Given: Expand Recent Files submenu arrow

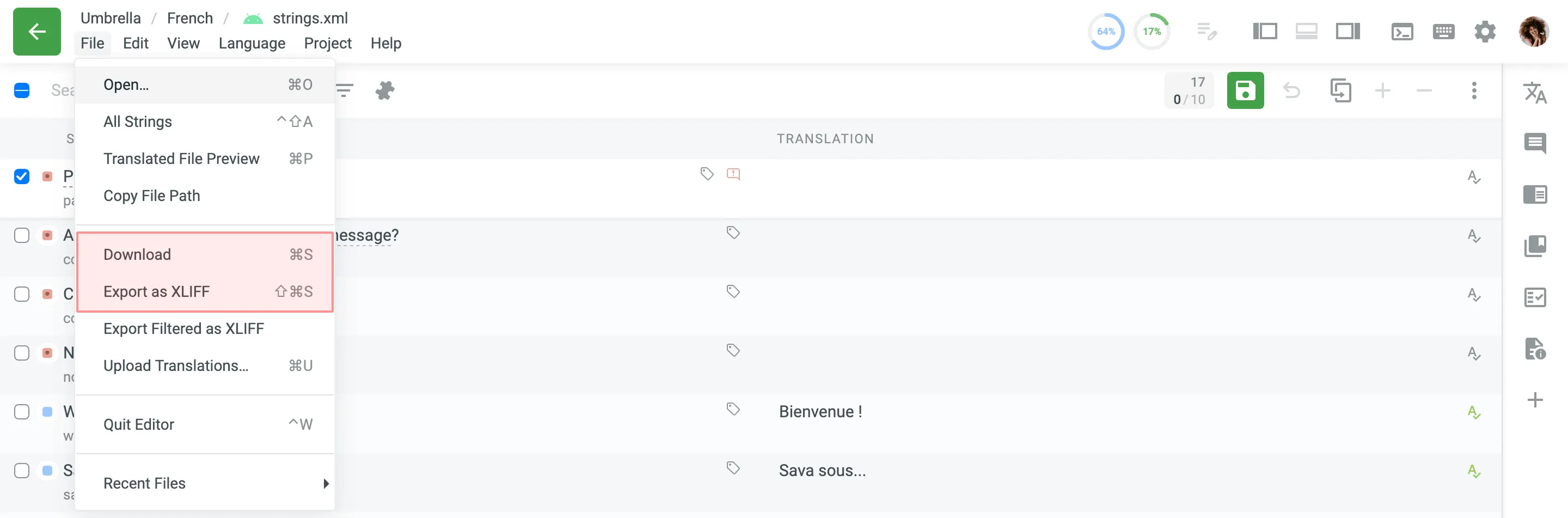Looking at the screenshot, I should 326,483.
